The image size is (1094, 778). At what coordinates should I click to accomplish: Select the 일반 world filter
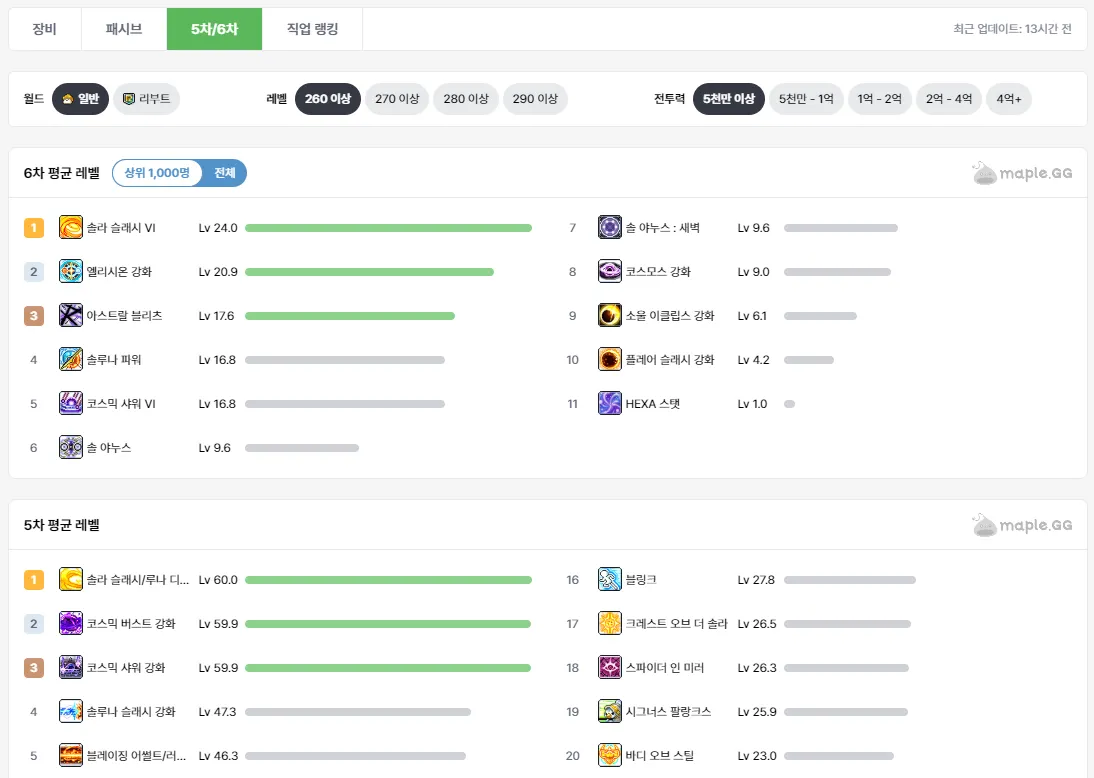tap(80, 98)
